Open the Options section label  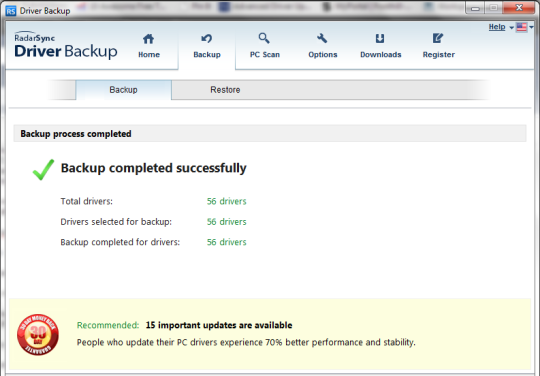[x=323, y=54]
